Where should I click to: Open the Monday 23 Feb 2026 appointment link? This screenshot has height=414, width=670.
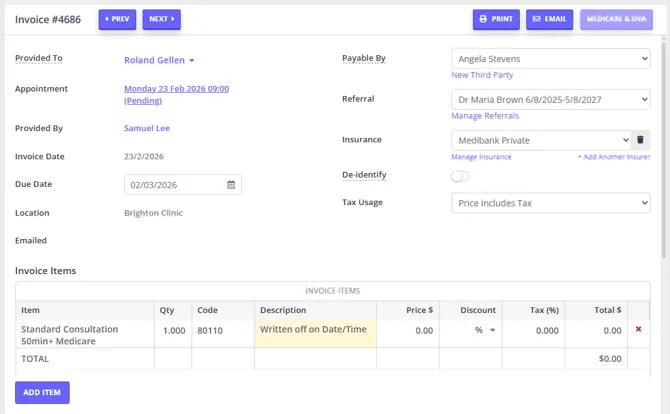pos(176,94)
